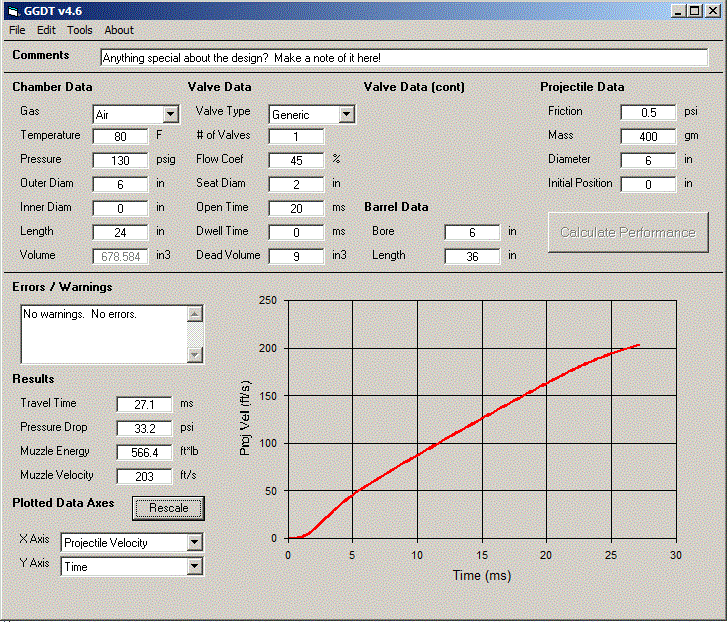Viewport: 727px width, 622px height.
Task: Click the Calculate Performance button
Action: pyautogui.click(x=627, y=232)
